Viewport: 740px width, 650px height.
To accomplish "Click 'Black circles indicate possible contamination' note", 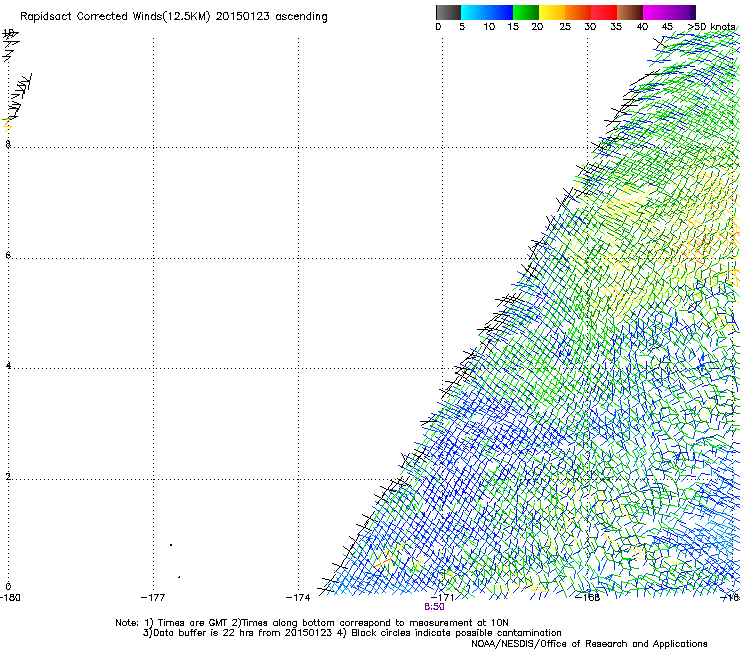I will tap(456, 633).
